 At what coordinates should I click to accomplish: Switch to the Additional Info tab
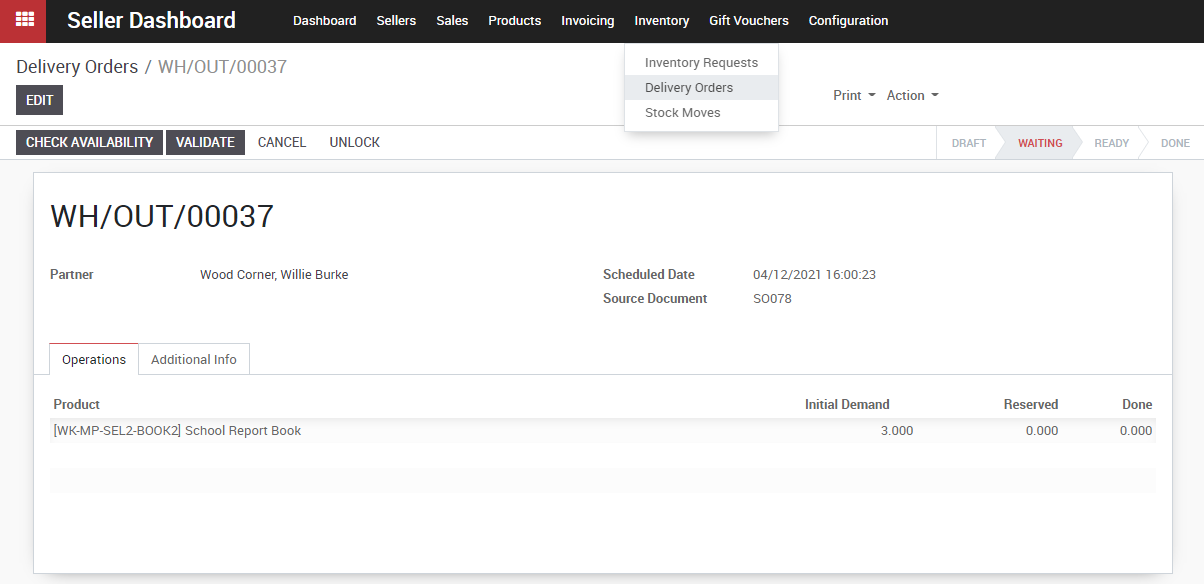pos(194,359)
